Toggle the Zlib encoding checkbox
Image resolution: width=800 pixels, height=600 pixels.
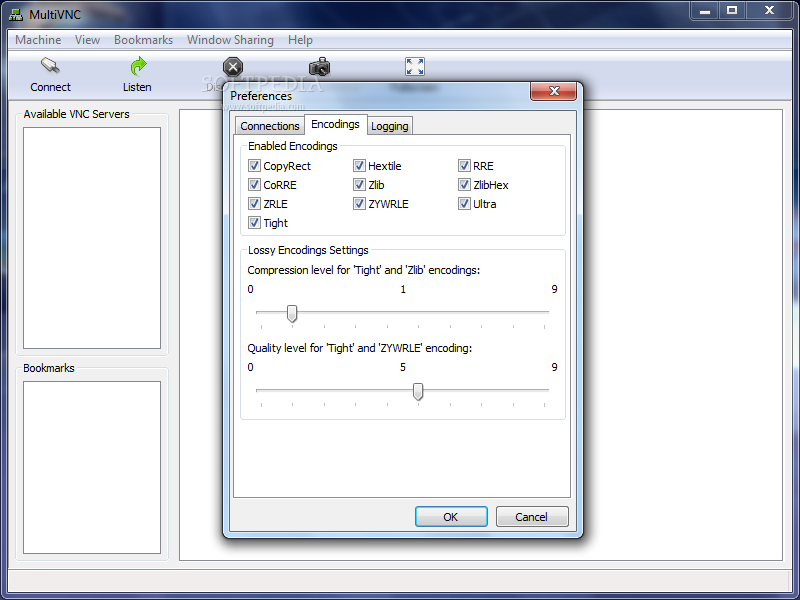tap(359, 184)
